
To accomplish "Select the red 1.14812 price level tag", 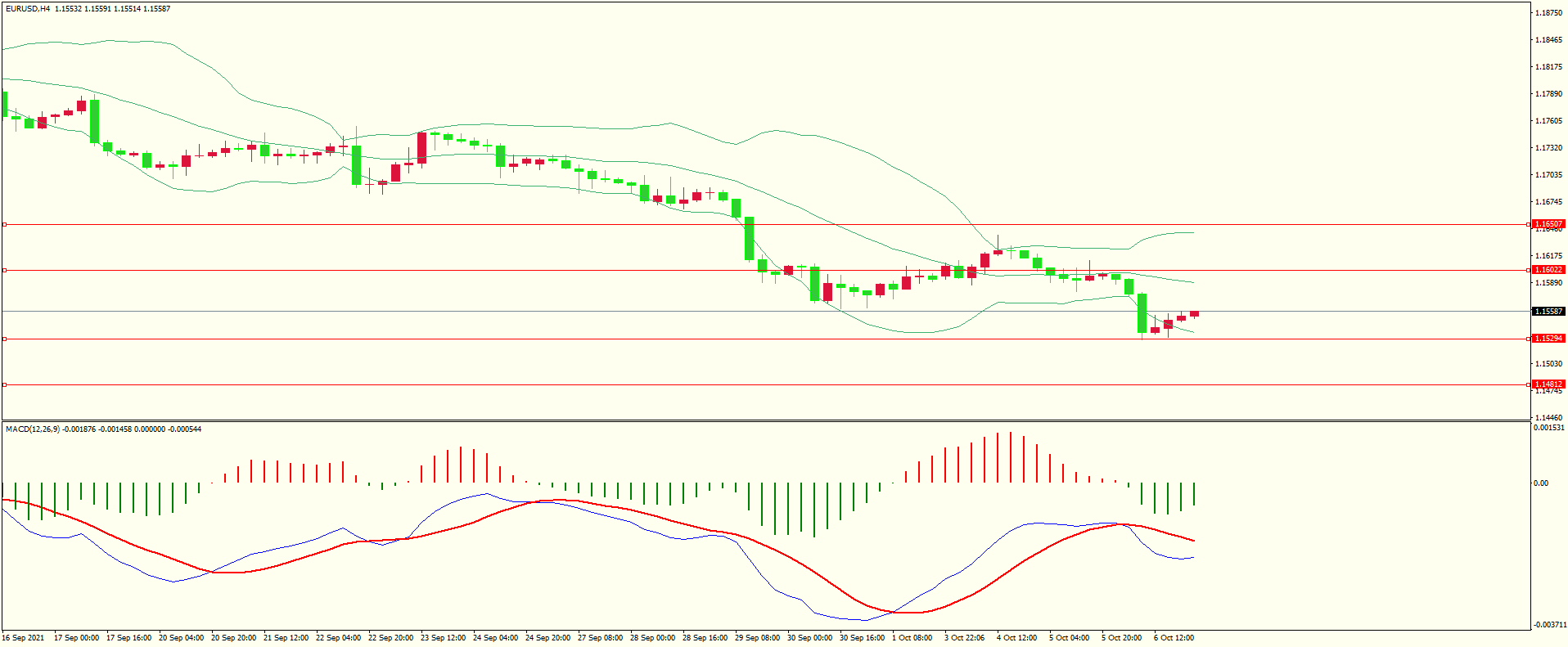I will coord(1548,384).
